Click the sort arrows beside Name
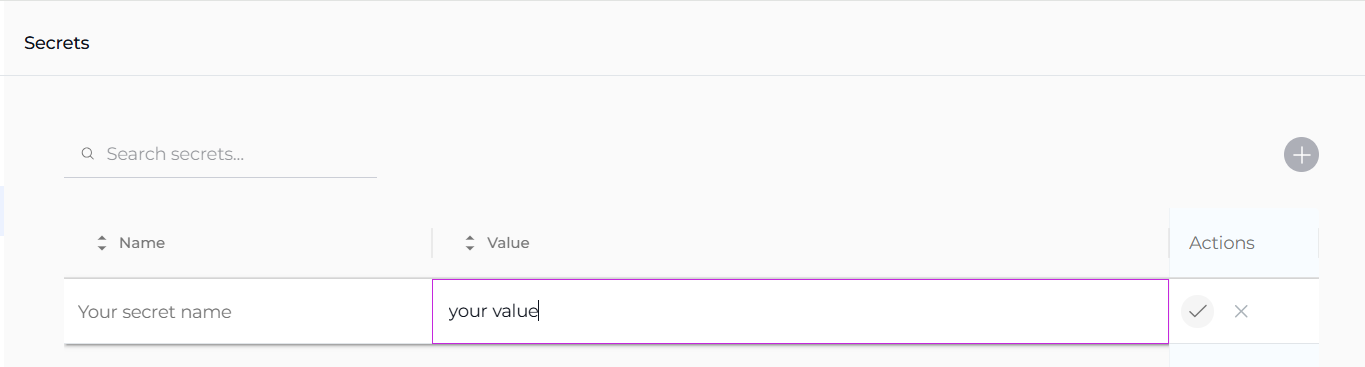The height and width of the screenshot is (367, 1365). coord(101,243)
